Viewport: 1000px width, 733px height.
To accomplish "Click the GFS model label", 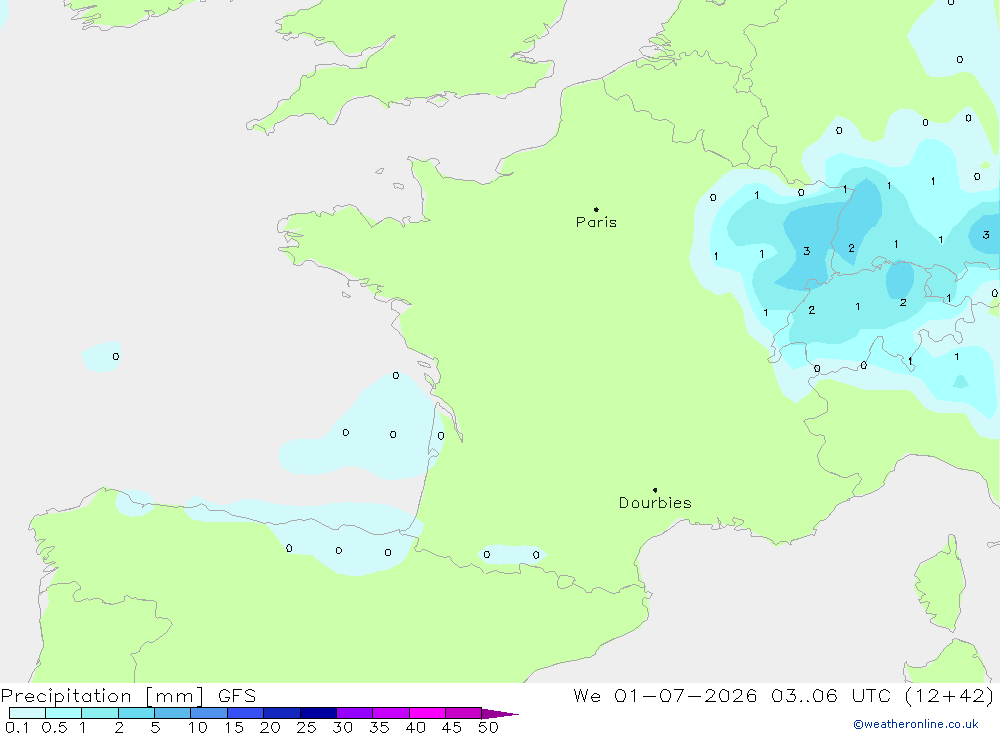I will tap(237, 695).
